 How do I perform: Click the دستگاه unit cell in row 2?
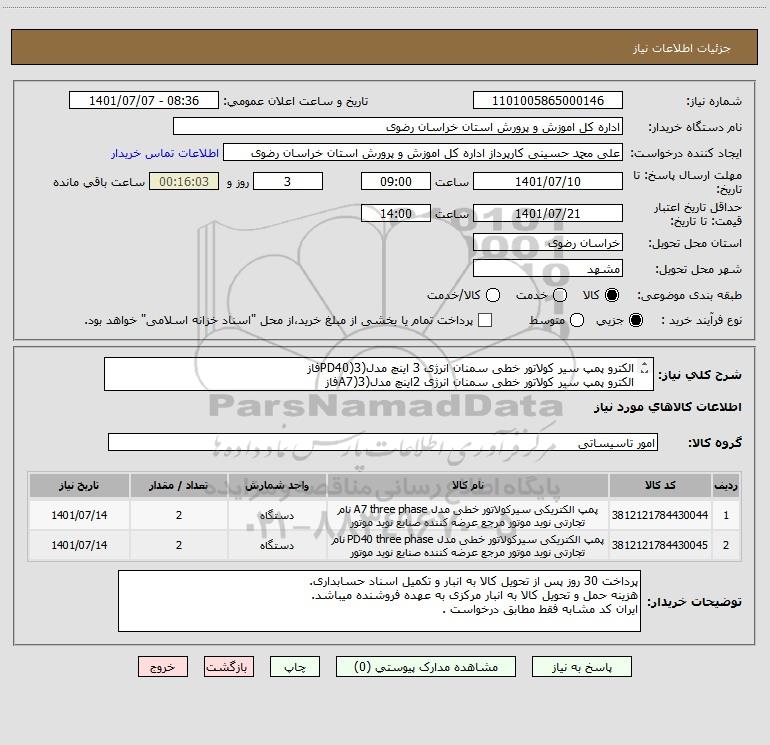(x=277, y=546)
